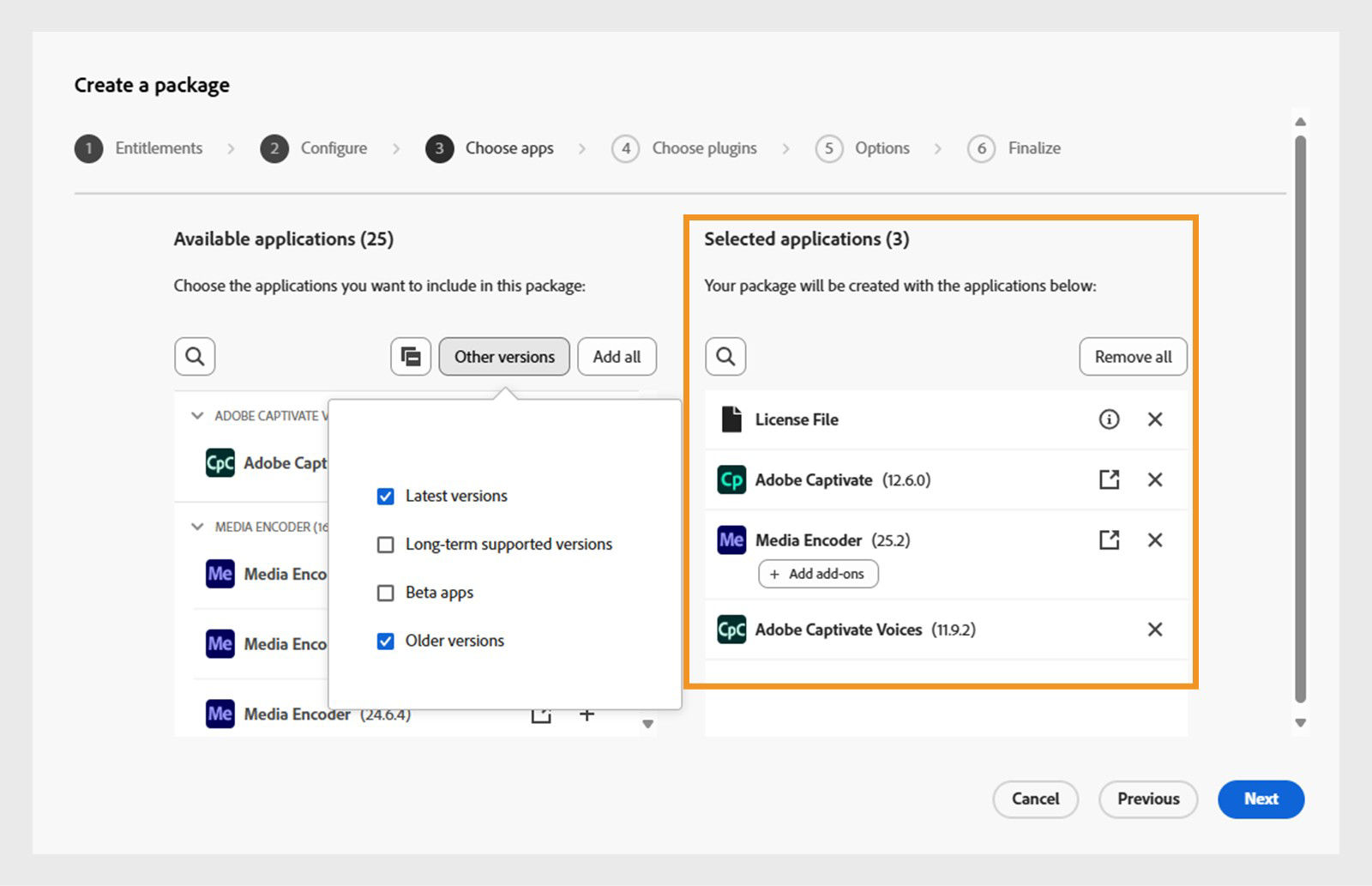Click the grouped view icon beside Other versions

click(411, 356)
